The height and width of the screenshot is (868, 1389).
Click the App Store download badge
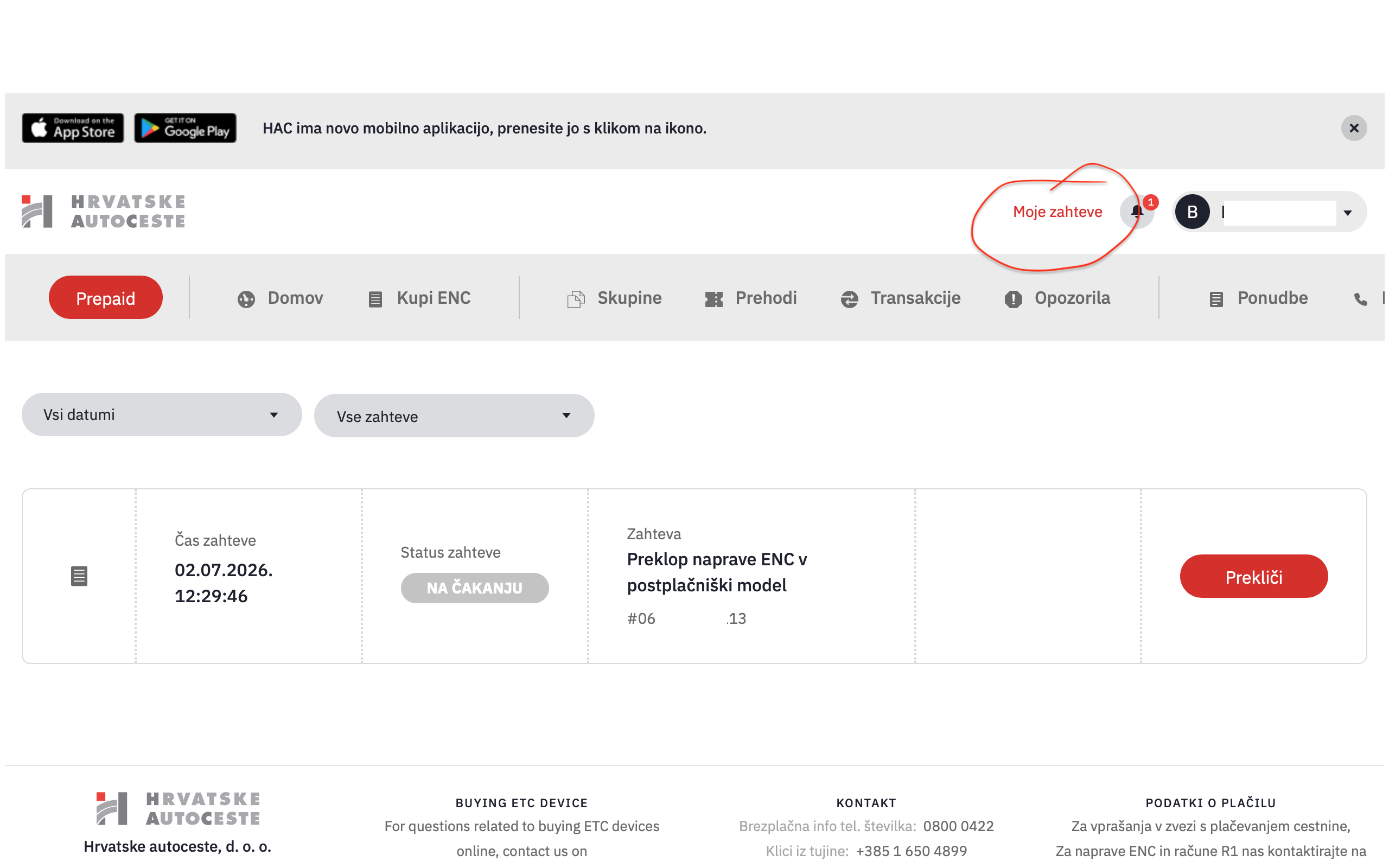[73, 128]
